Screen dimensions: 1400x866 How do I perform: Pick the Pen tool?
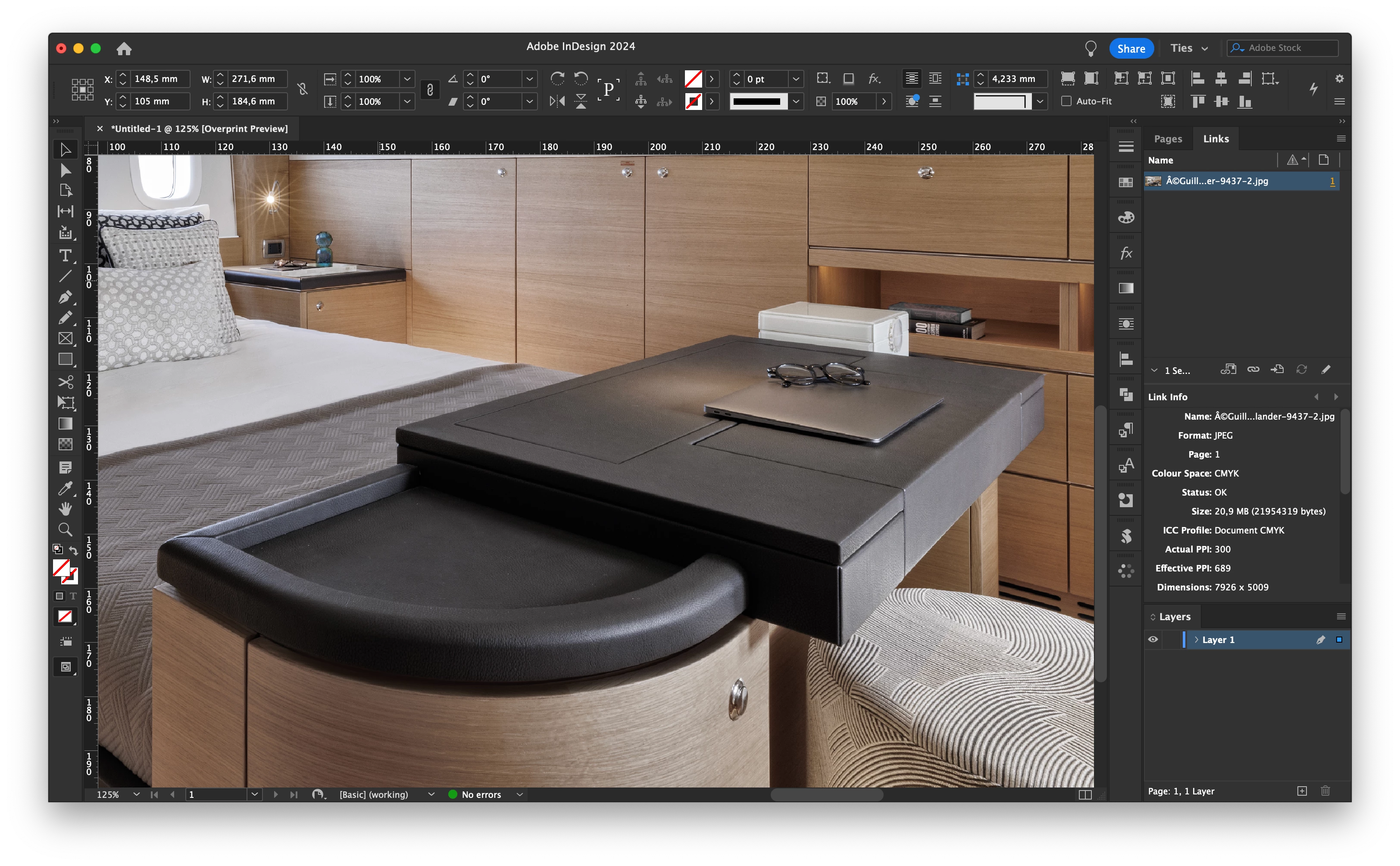coord(65,297)
